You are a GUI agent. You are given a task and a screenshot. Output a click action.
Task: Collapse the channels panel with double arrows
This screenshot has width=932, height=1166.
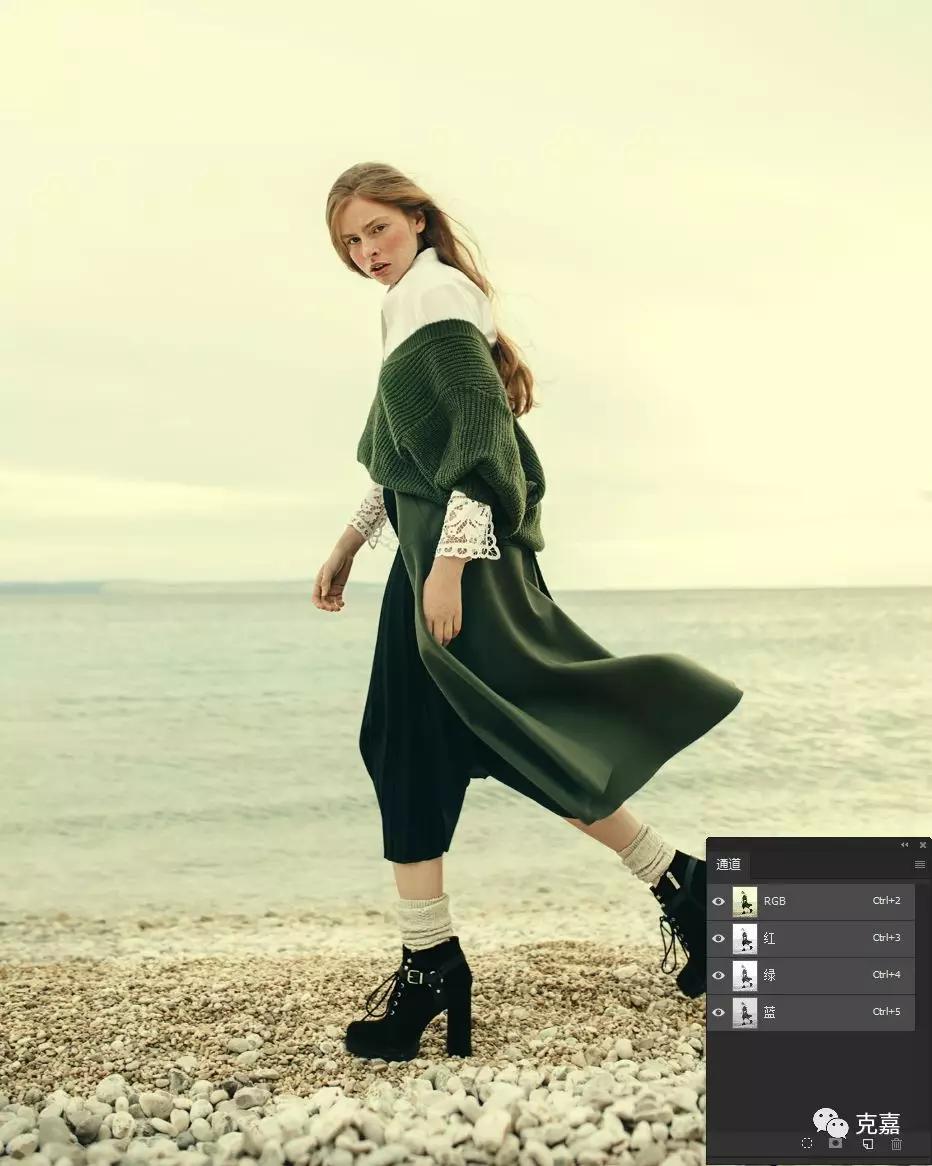(904, 845)
